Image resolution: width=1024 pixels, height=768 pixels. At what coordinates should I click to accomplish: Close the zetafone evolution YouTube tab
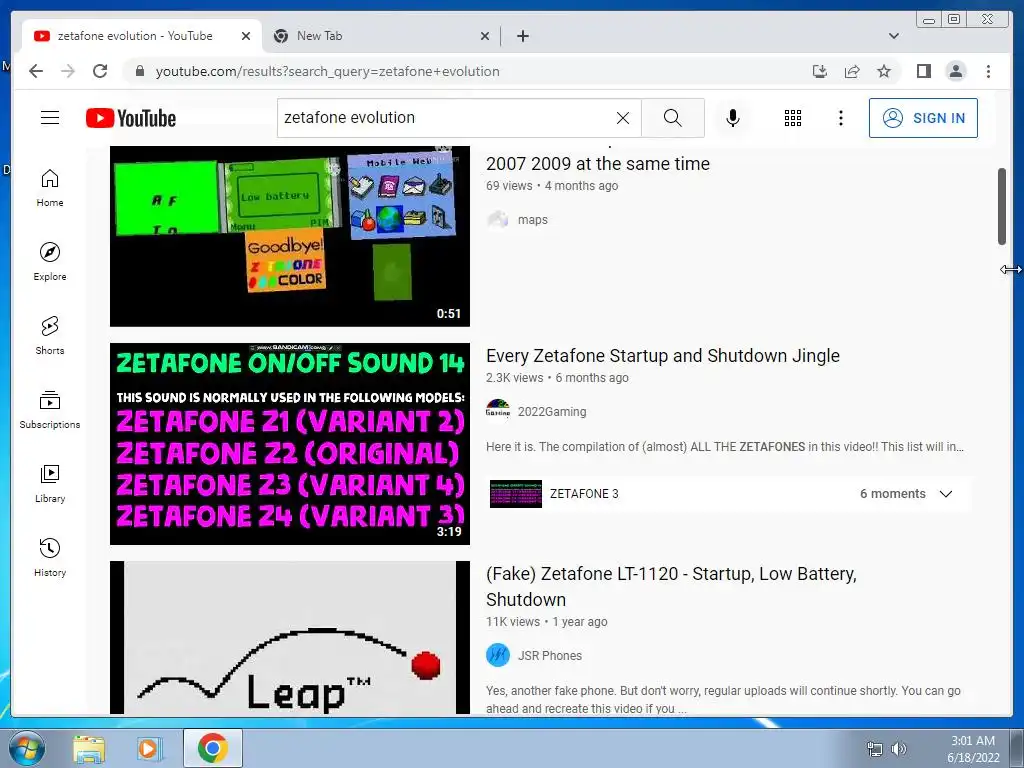pyautogui.click(x=246, y=36)
